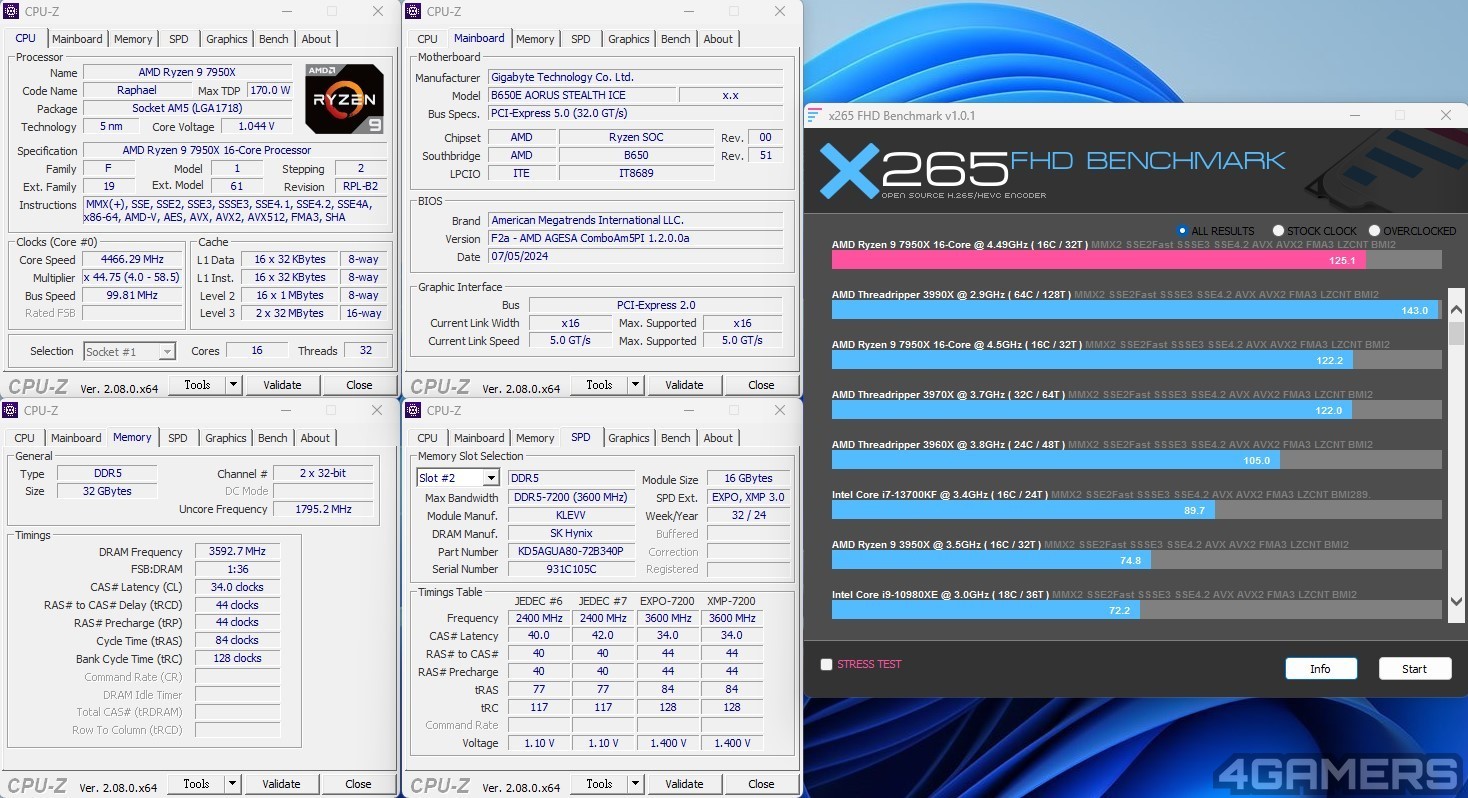
Task: Click the Threadripper 3960X 105.0 result bar
Action: (x=1056, y=460)
